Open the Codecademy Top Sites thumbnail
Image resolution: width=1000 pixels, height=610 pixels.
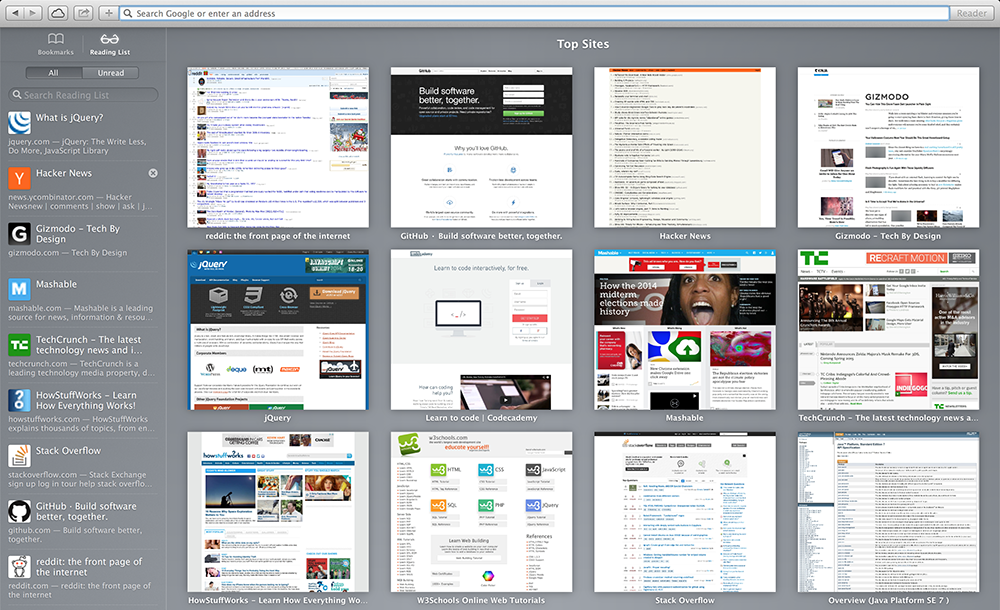coord(482,330)
